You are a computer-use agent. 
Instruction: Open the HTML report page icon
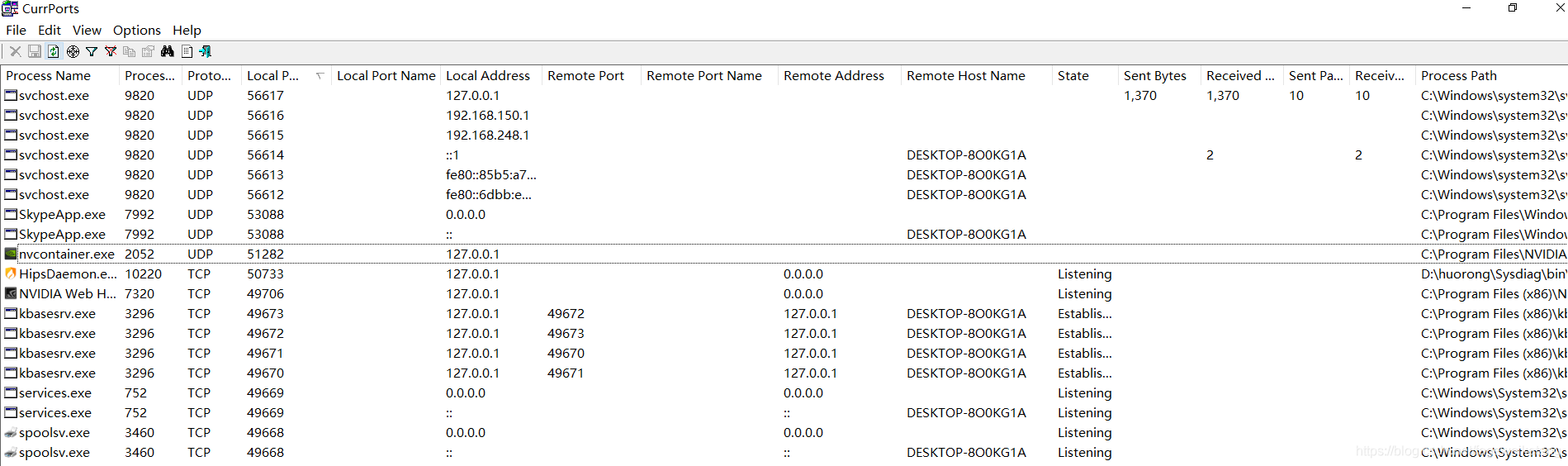point(187,51)
